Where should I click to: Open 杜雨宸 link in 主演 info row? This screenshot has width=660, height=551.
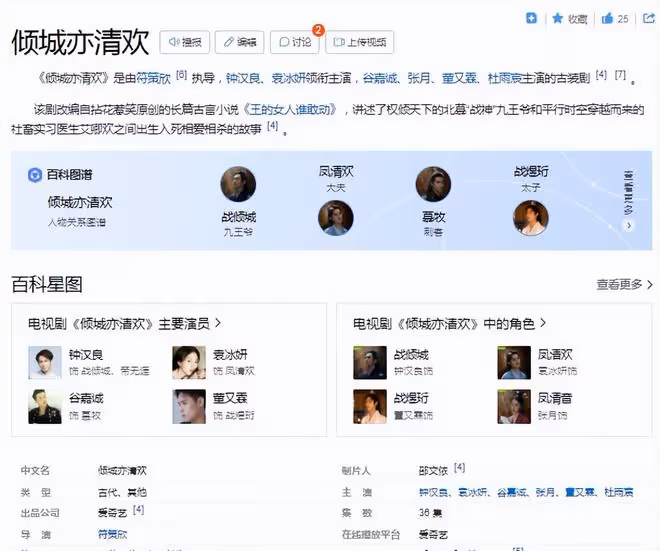(619, 492)
